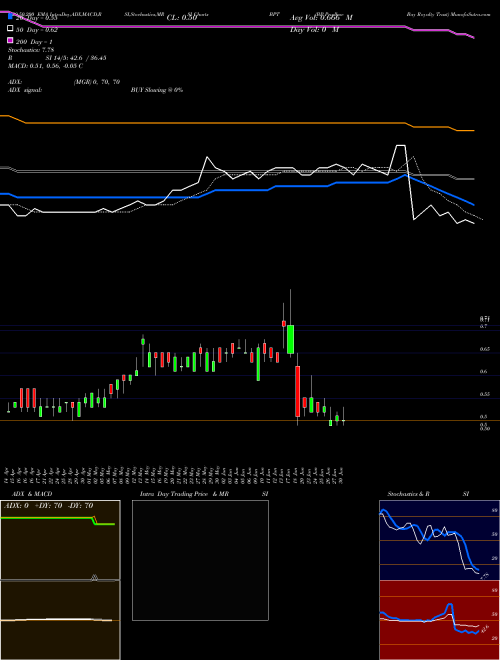The height and width of the screenshot is (660, 500).
Task: Click the 0.65 price axis label
Action: coord(484,349)
